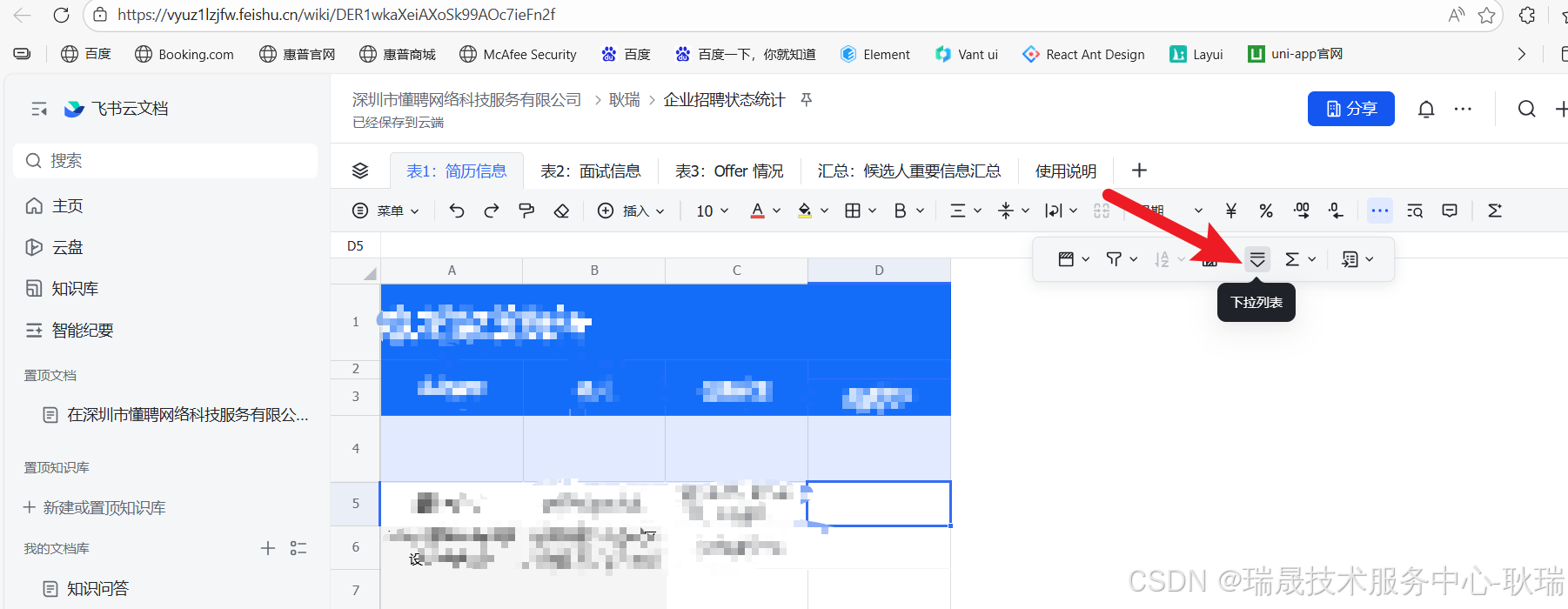Screen dimensions: 1568x609
Task: Switch to the 表2：面试信息 sheet tab
Action: pos(591,171)
